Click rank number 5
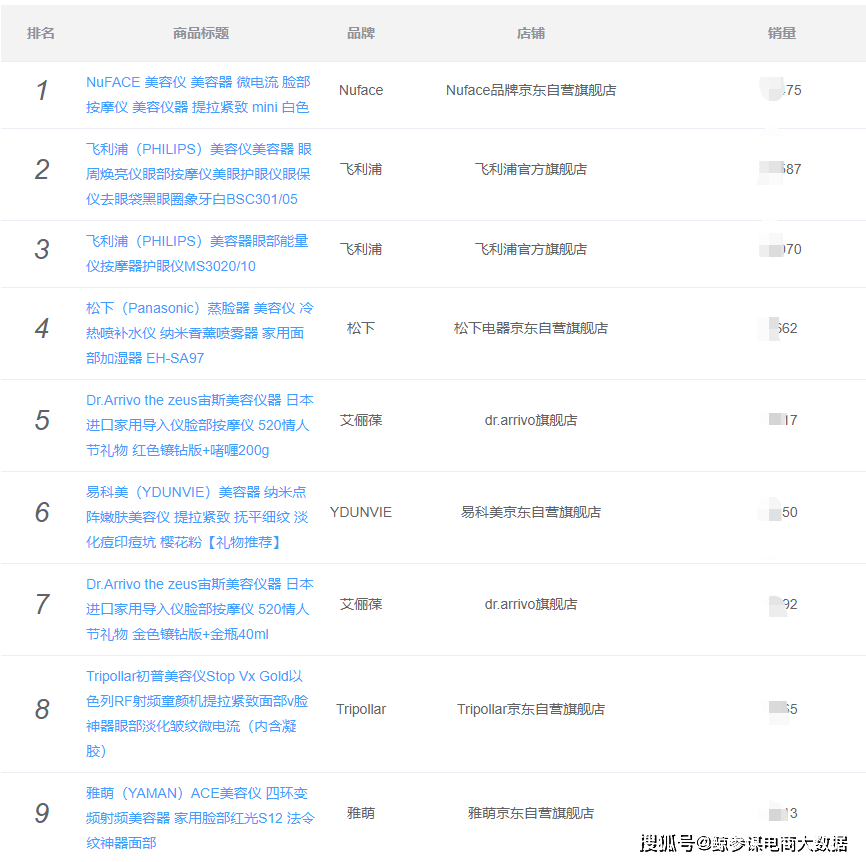This screenshot has height=862, width=866. (42, 420)
